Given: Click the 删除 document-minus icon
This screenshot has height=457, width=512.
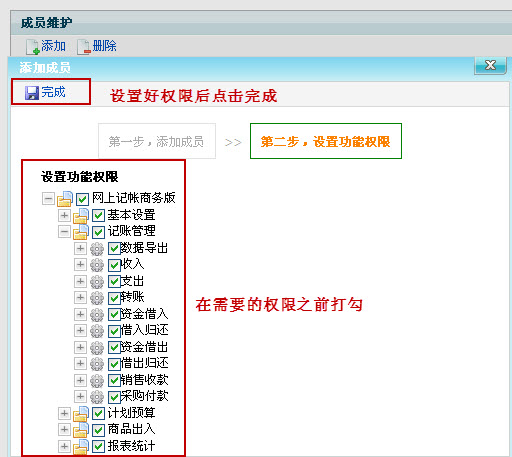Looking at the screenshot, I should click(84, 47).
